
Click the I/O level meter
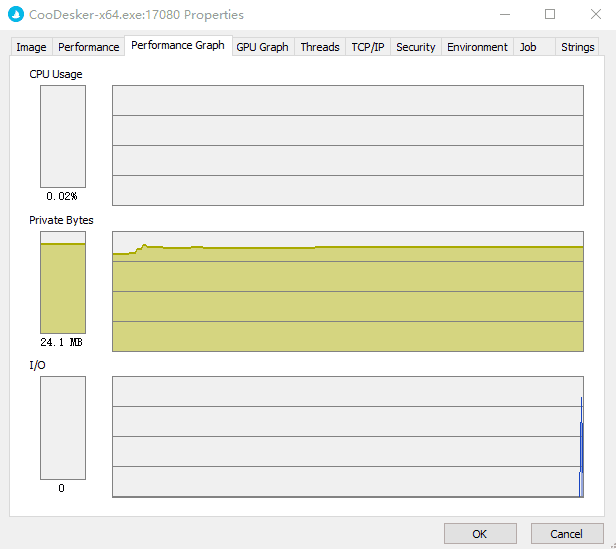62,427
